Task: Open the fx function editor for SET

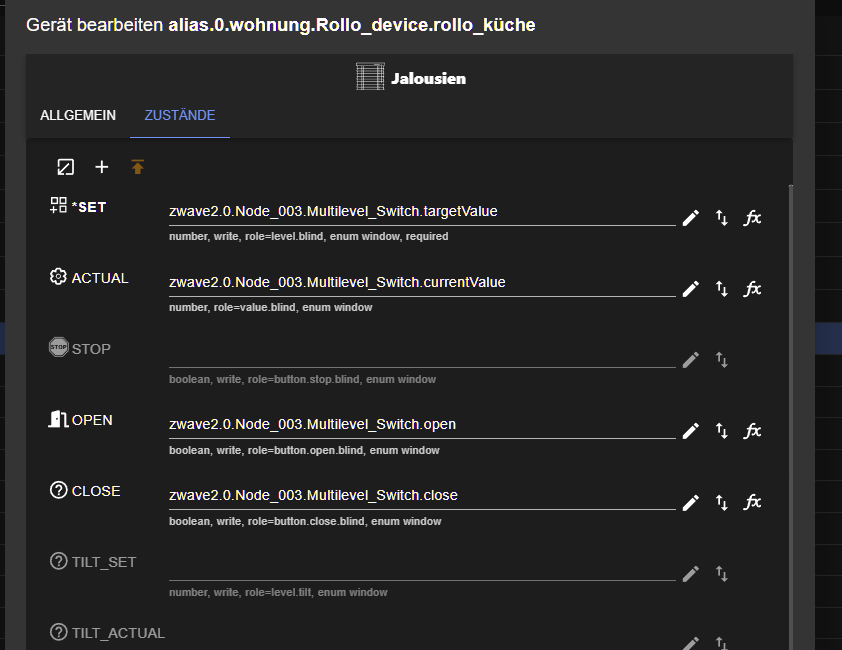Action: 753,218
